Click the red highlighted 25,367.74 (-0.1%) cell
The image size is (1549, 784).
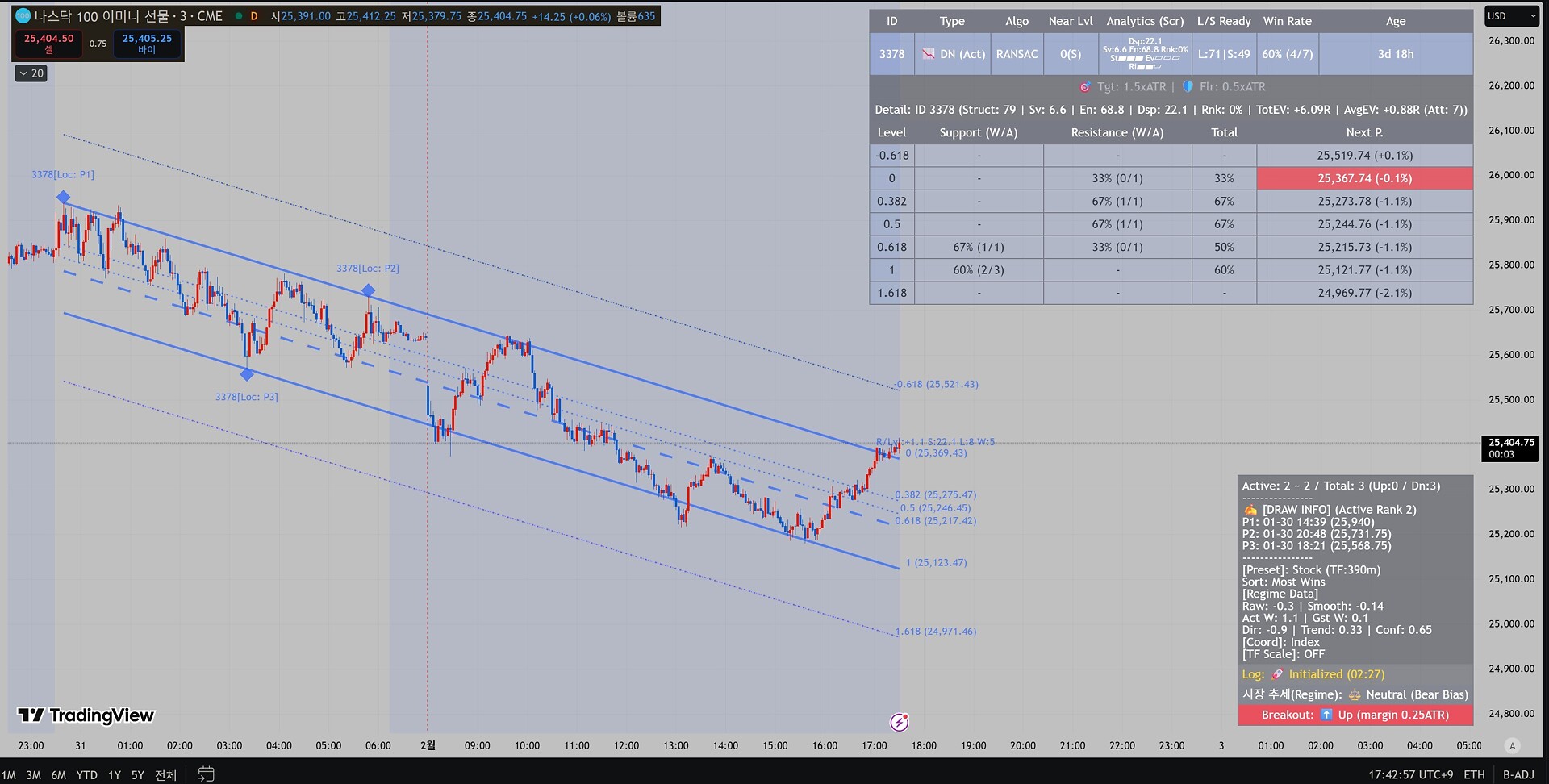click(x=1365, y=178)
